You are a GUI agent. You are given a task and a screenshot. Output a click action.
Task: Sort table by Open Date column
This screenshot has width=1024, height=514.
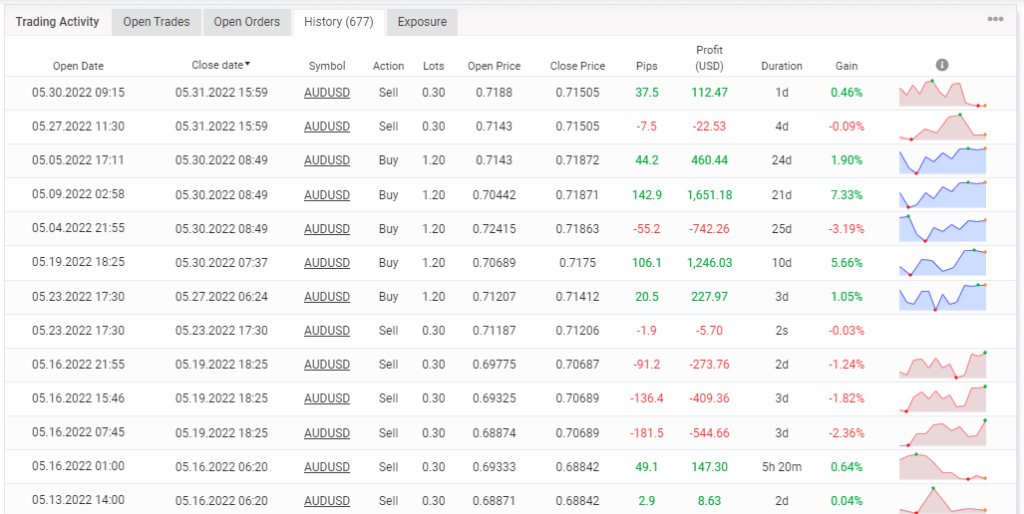click(78, 66)
